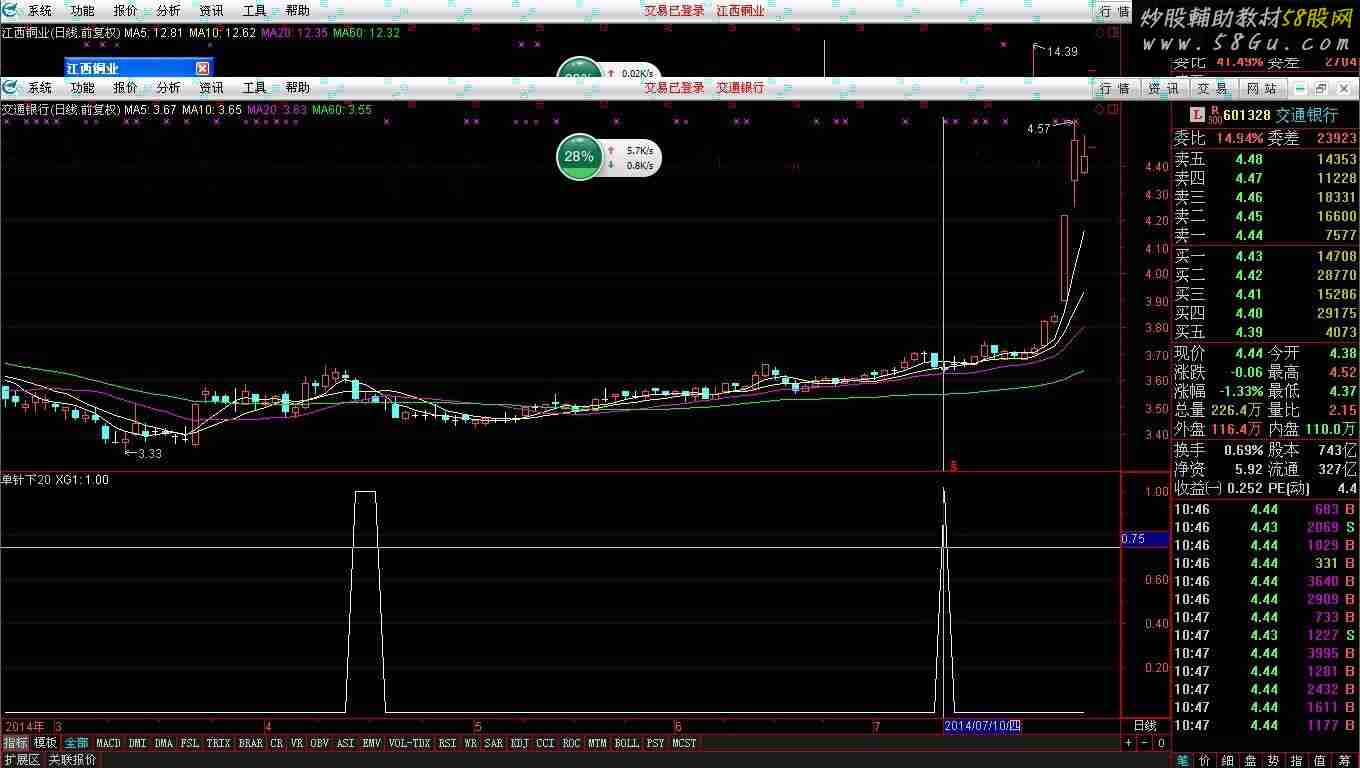
Task: Click the 日线 period label
Action: tap(1145, 726)
